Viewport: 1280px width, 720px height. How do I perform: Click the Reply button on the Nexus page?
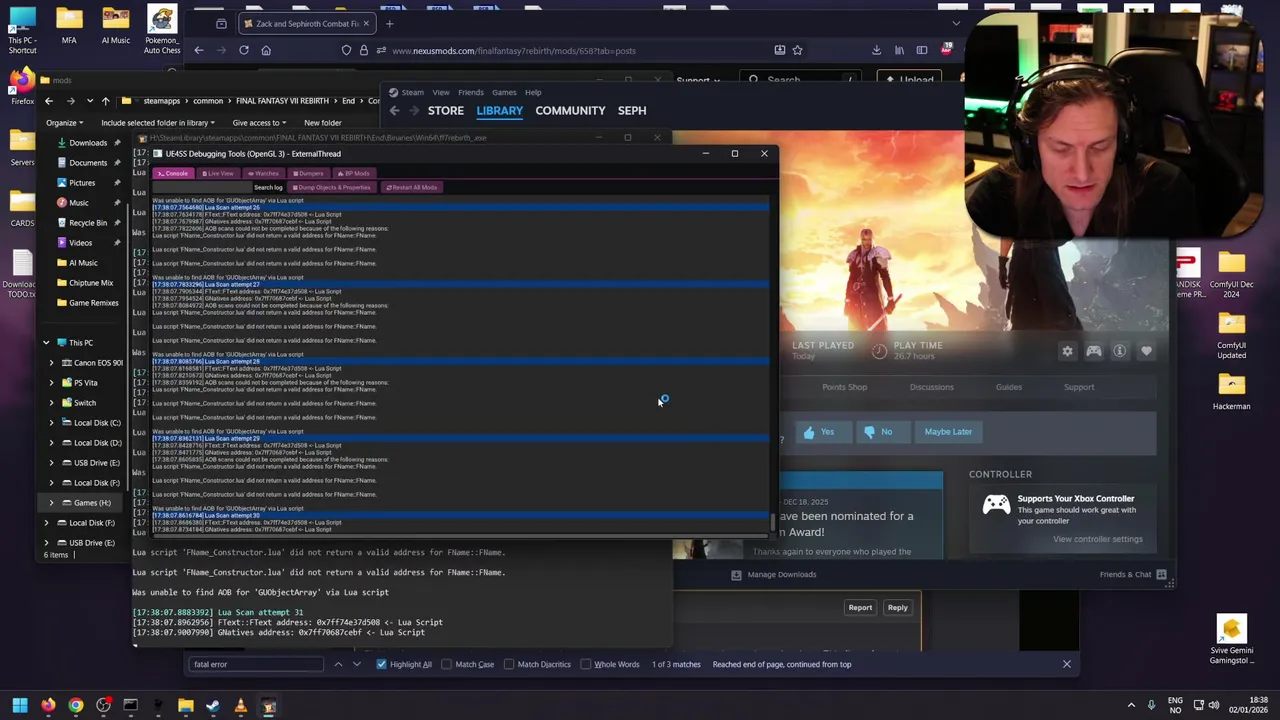[898, 608]
